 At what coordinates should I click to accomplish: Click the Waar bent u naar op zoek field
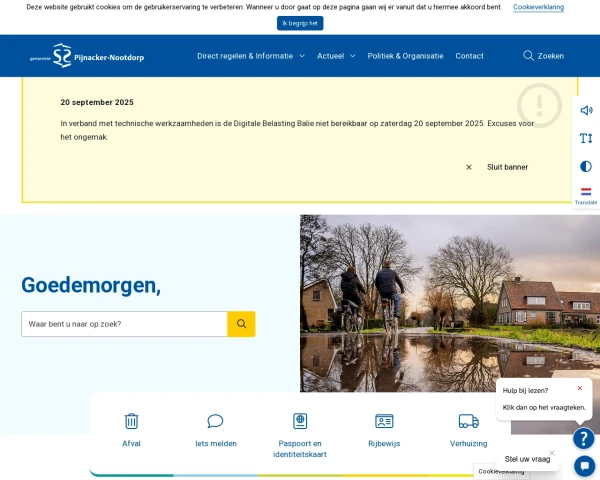(x=124, y=324)
